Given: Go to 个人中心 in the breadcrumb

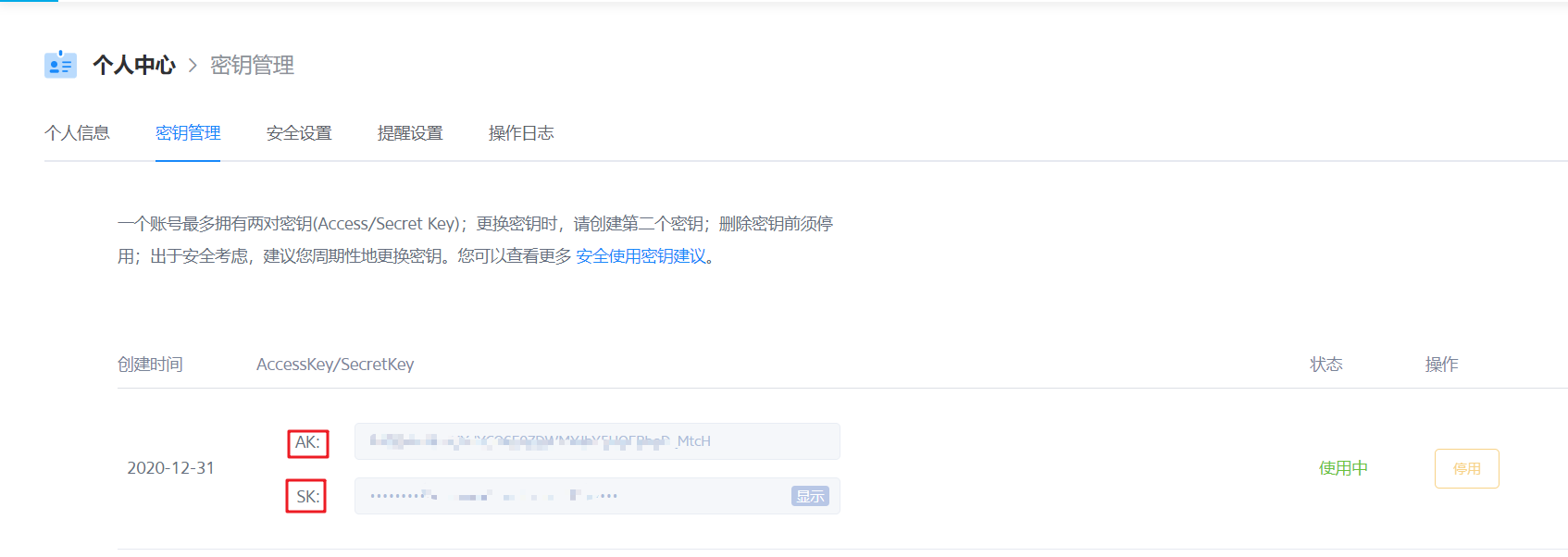Looking at the screenshot, I should (134, 66).
